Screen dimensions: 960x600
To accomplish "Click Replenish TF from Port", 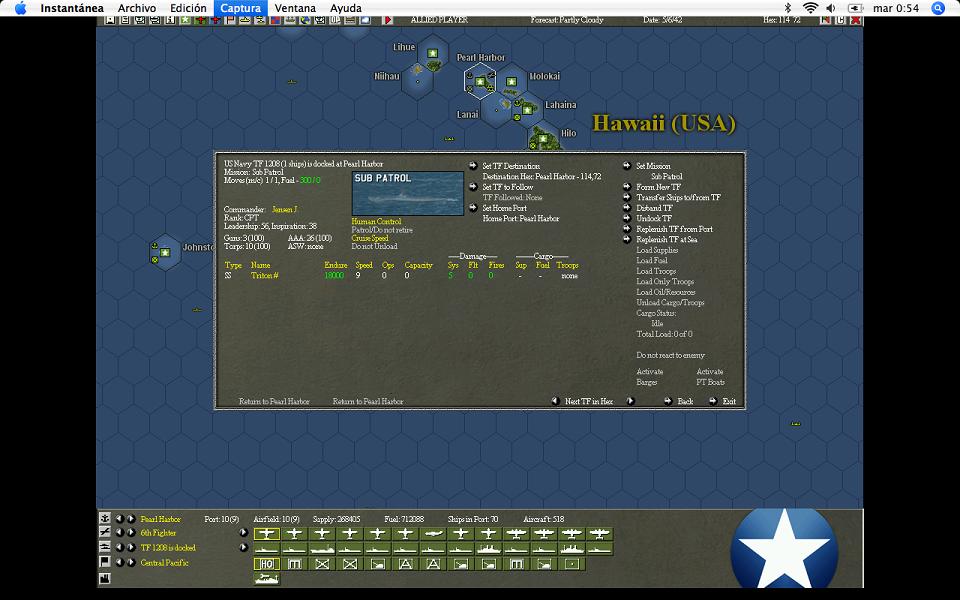I will [x=674, y=229].
